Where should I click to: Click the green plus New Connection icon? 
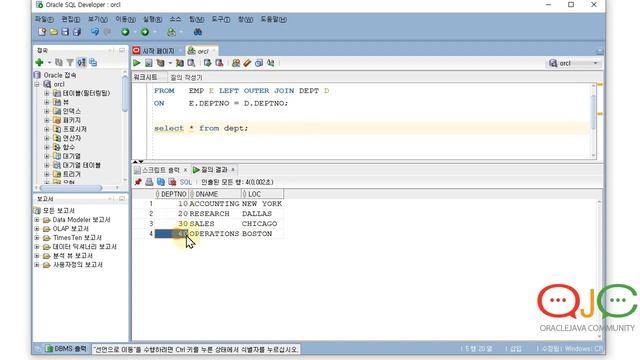tap(39, 62)
